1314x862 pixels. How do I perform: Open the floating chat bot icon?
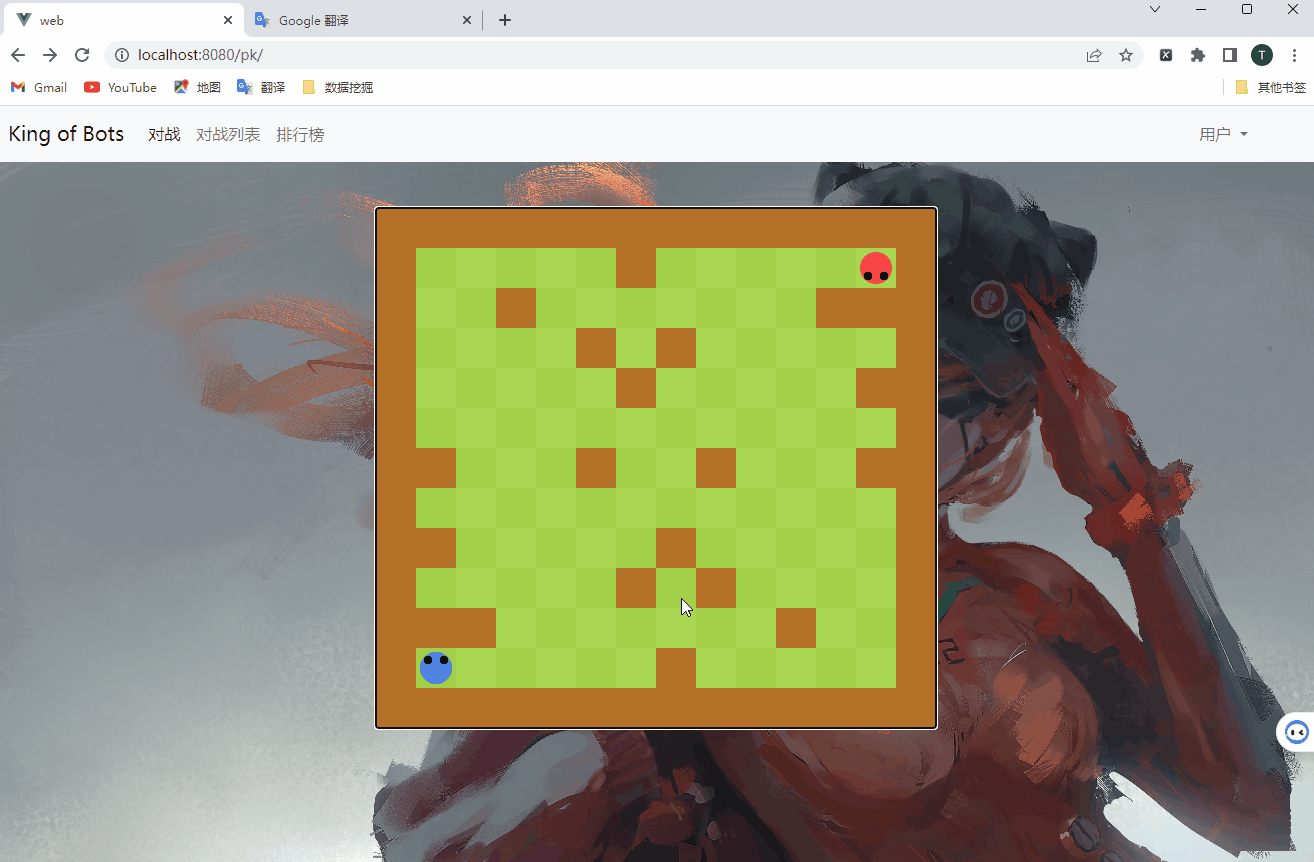[x=1297, y=732]
